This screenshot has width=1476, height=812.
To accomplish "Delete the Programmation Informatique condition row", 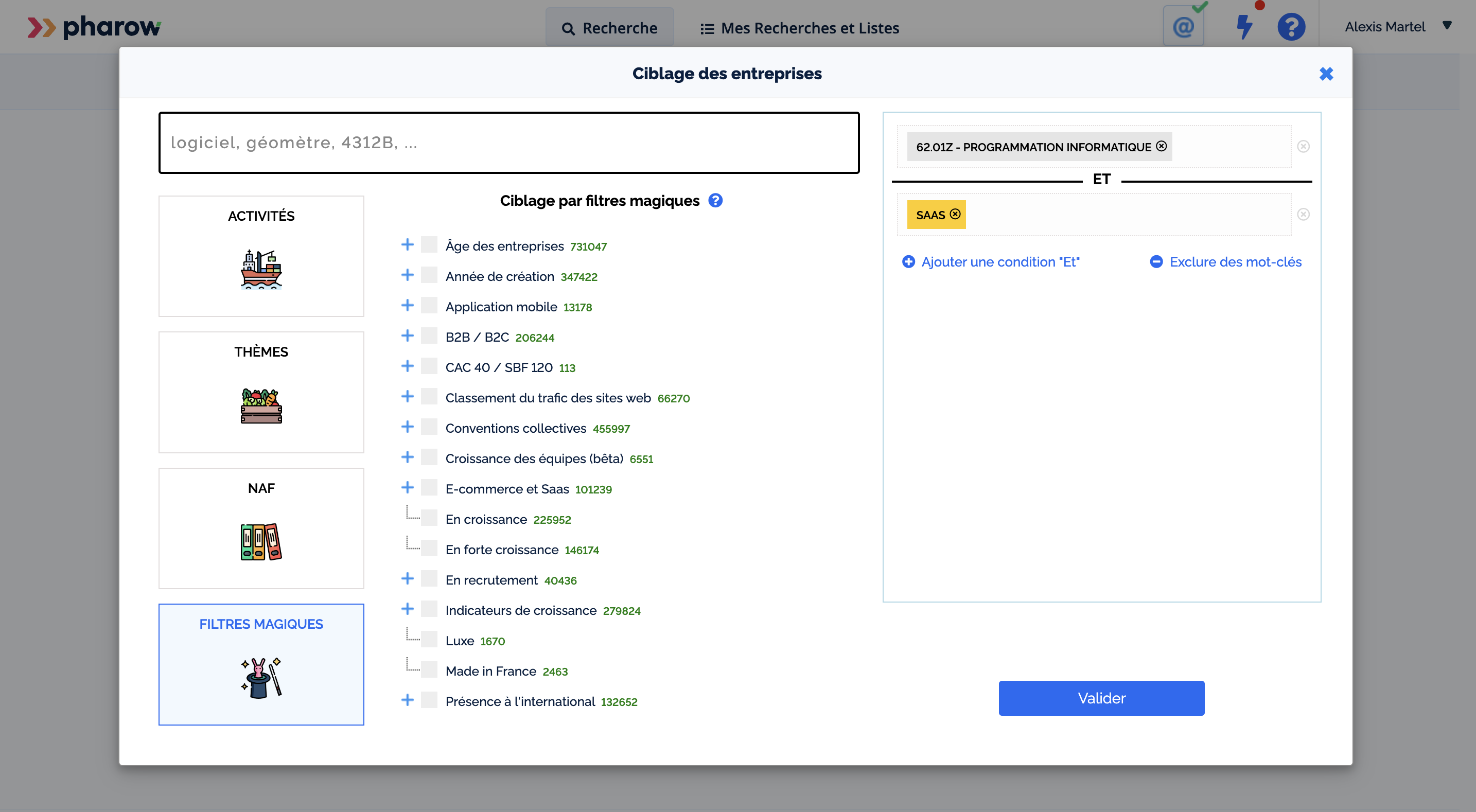I will click(x=1303, y=147).
